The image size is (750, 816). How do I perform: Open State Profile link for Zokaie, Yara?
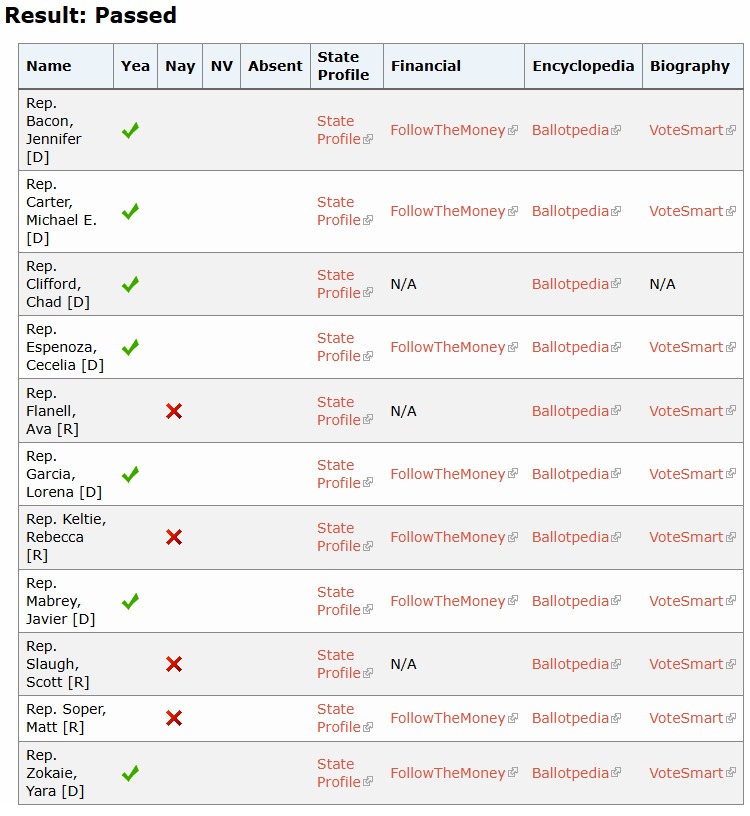tap(345, 773)
